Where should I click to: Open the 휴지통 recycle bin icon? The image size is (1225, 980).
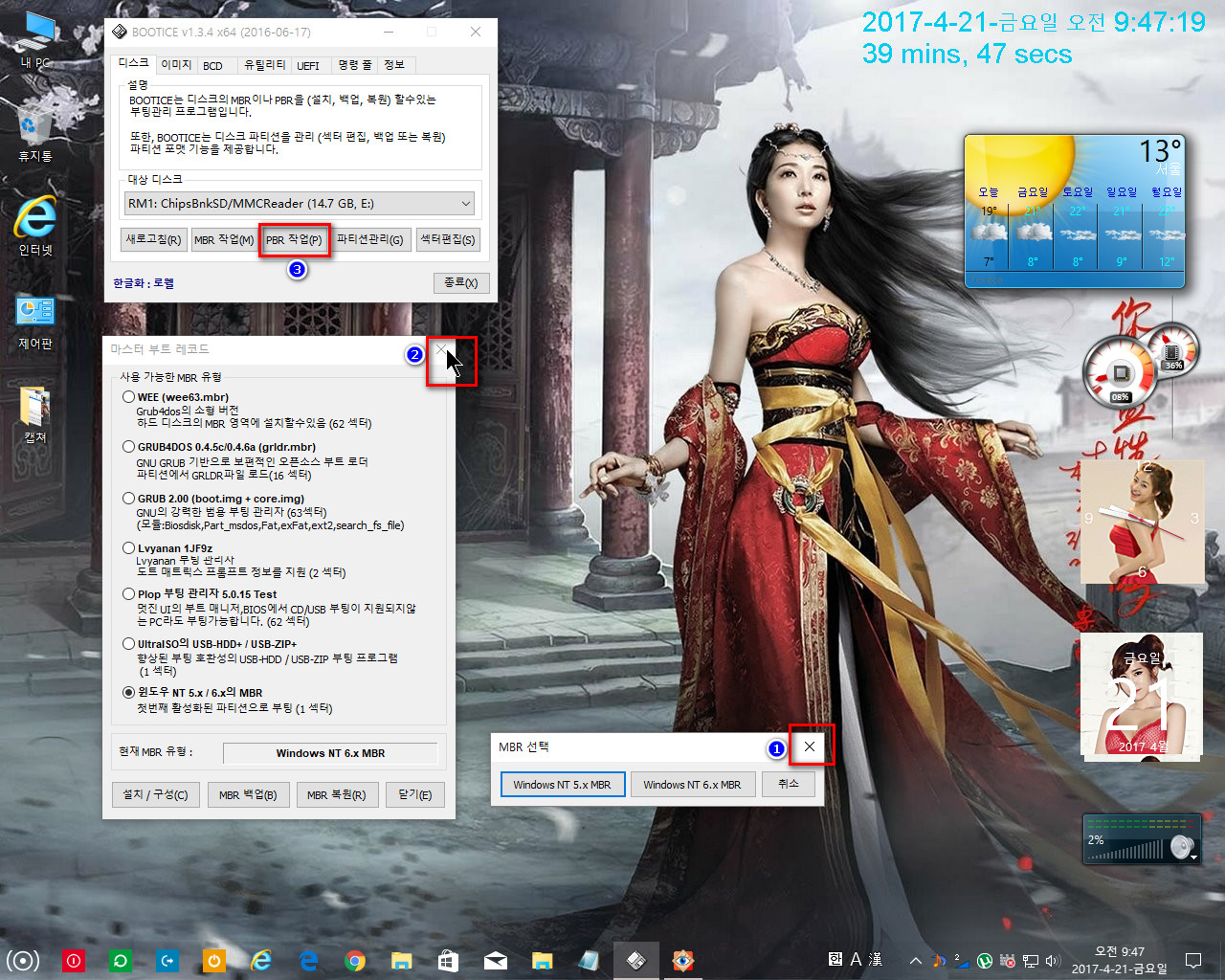tap(35, 133)
